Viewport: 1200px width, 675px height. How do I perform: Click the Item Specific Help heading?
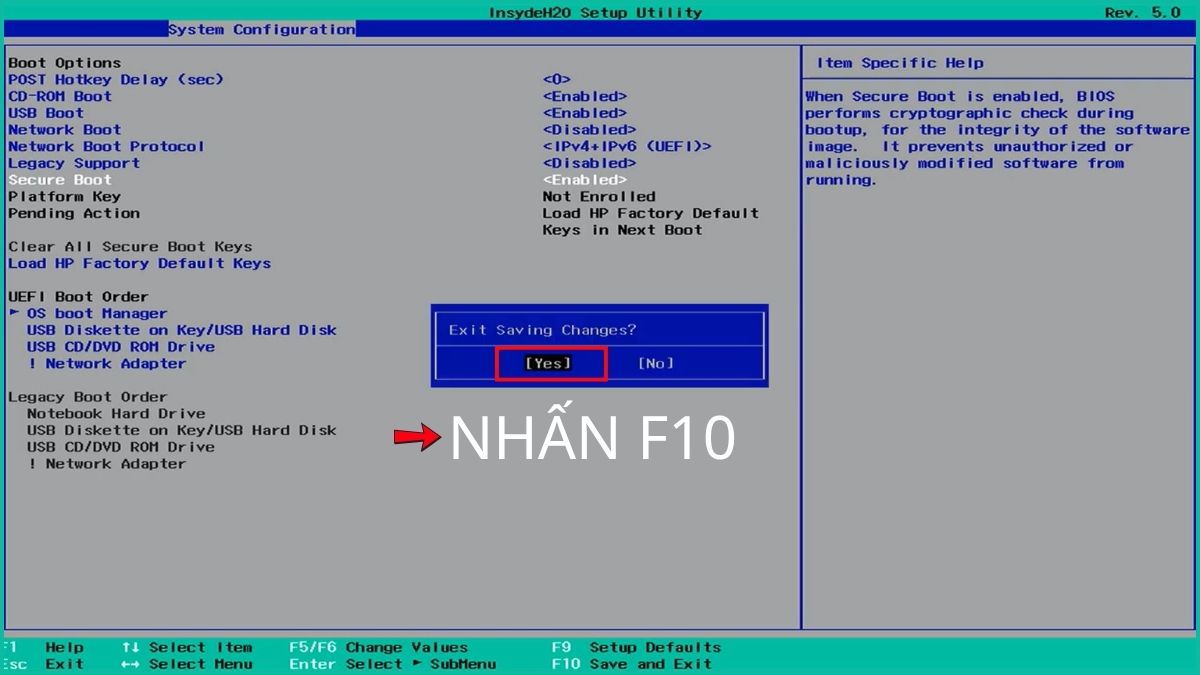click(x=900, y=63)
